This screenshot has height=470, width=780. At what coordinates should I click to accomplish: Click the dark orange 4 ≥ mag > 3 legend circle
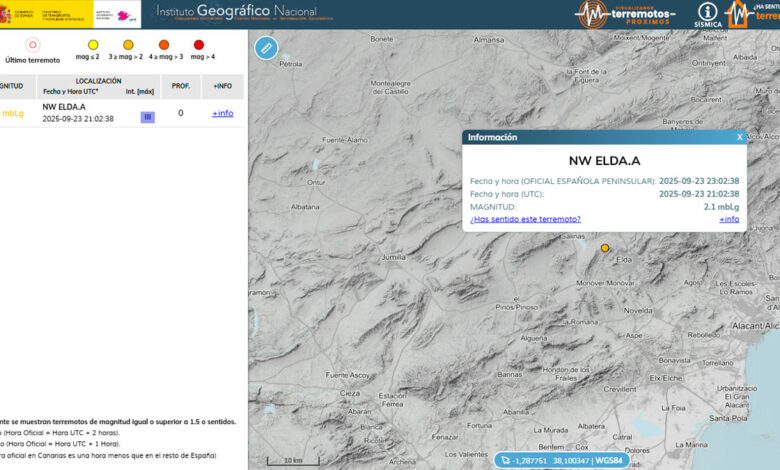[164, 45]
